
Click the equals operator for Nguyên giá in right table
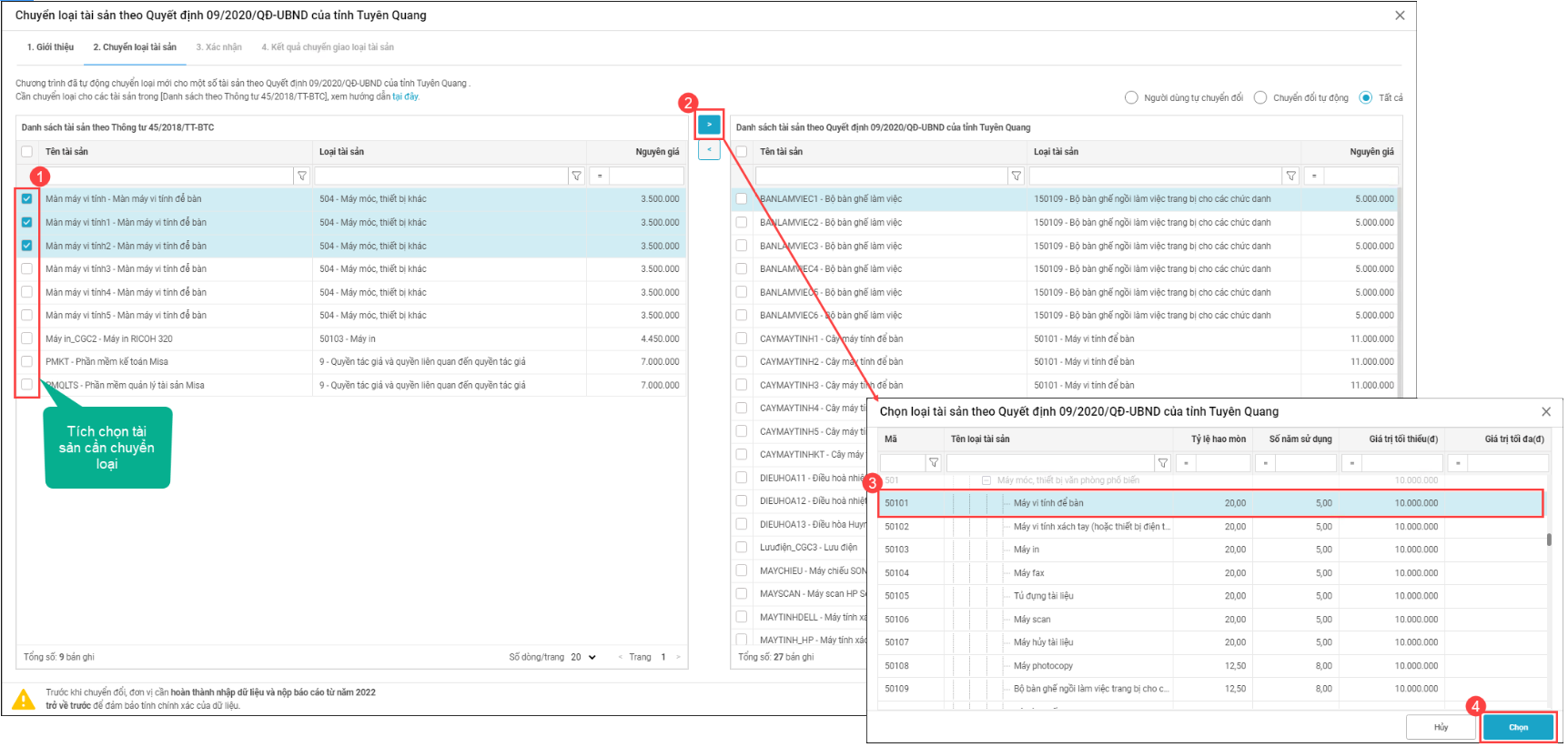click(x=1314, y=176)
